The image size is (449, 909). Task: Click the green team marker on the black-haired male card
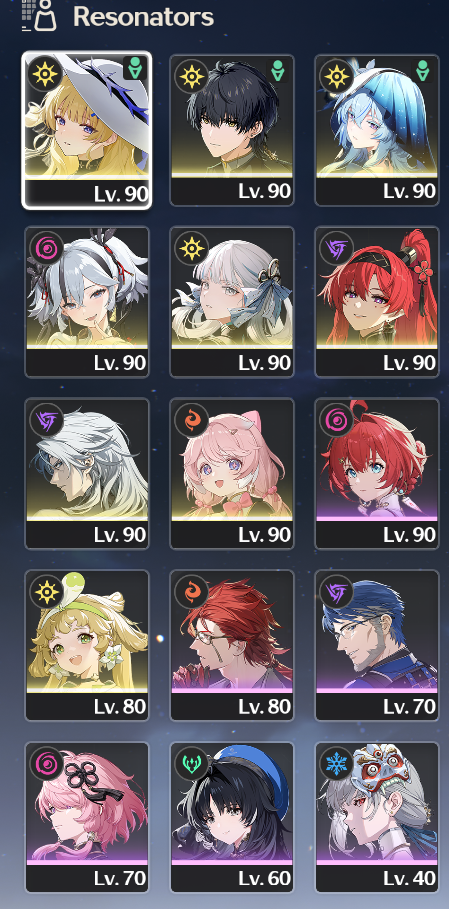pos(279,72)
